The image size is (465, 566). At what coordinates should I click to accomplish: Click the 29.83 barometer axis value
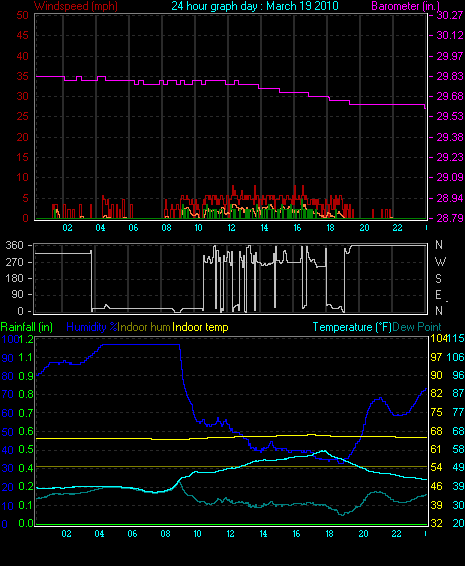(x=450, y=76)
